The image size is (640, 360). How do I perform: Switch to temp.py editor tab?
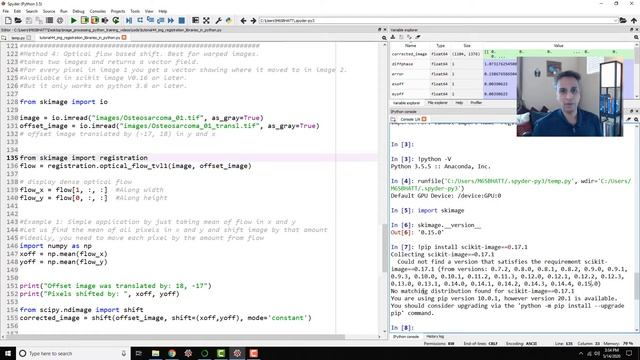point(18,38)
